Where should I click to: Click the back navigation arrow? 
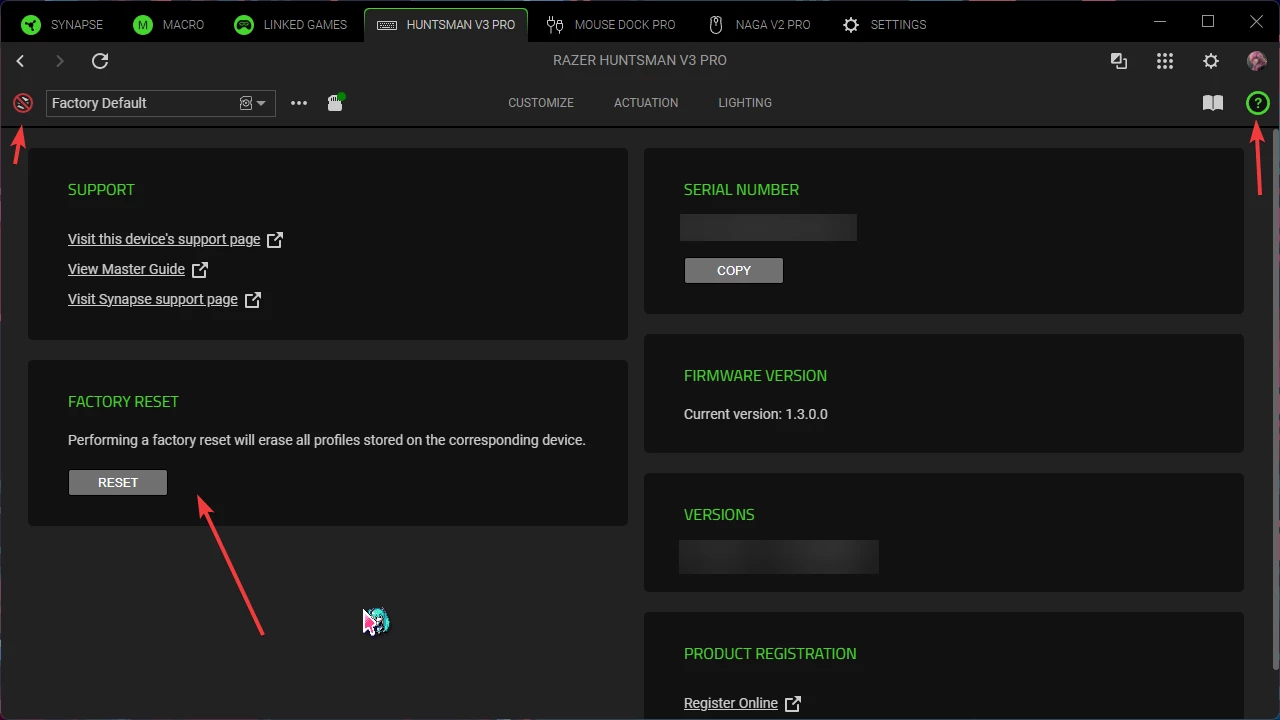click(20, 61)
